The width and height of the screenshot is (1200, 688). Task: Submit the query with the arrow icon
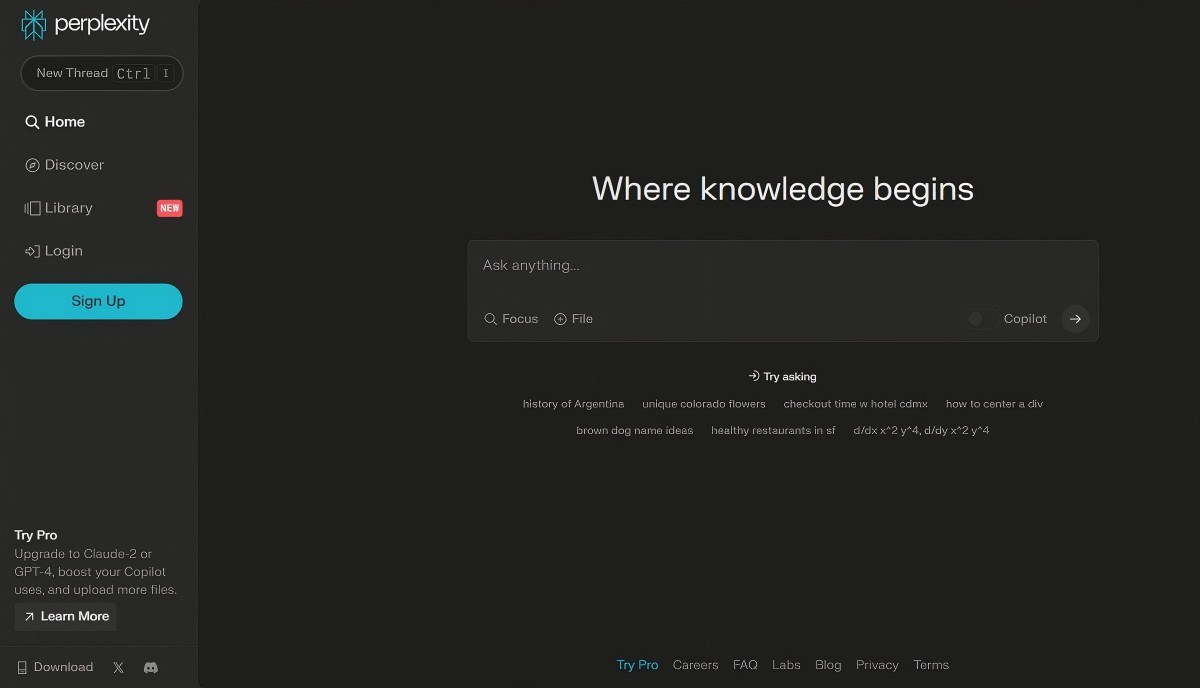(x=1075, y=318)
